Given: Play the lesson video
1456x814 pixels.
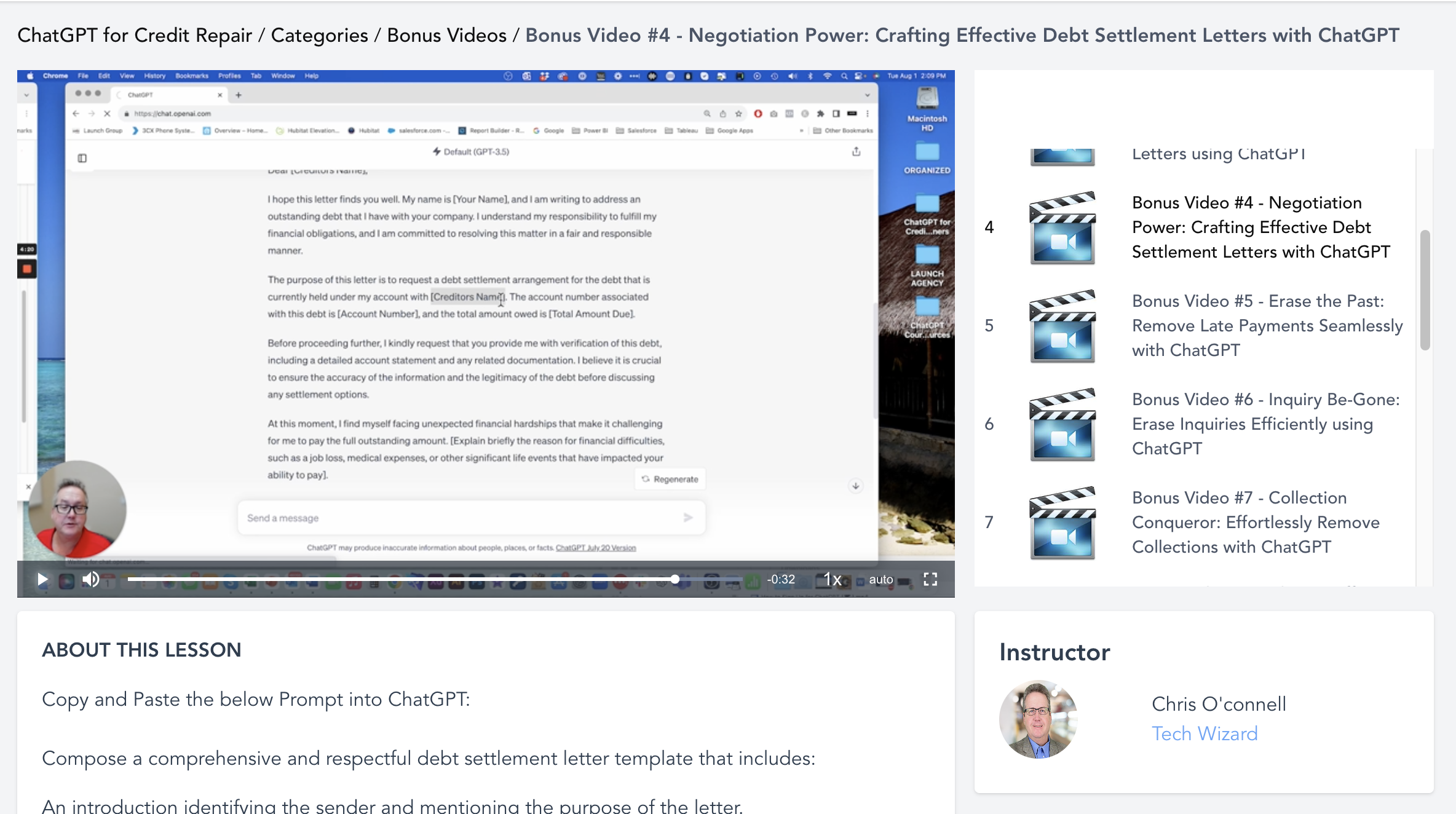Looking at the screenshot, I should point(42,579).
